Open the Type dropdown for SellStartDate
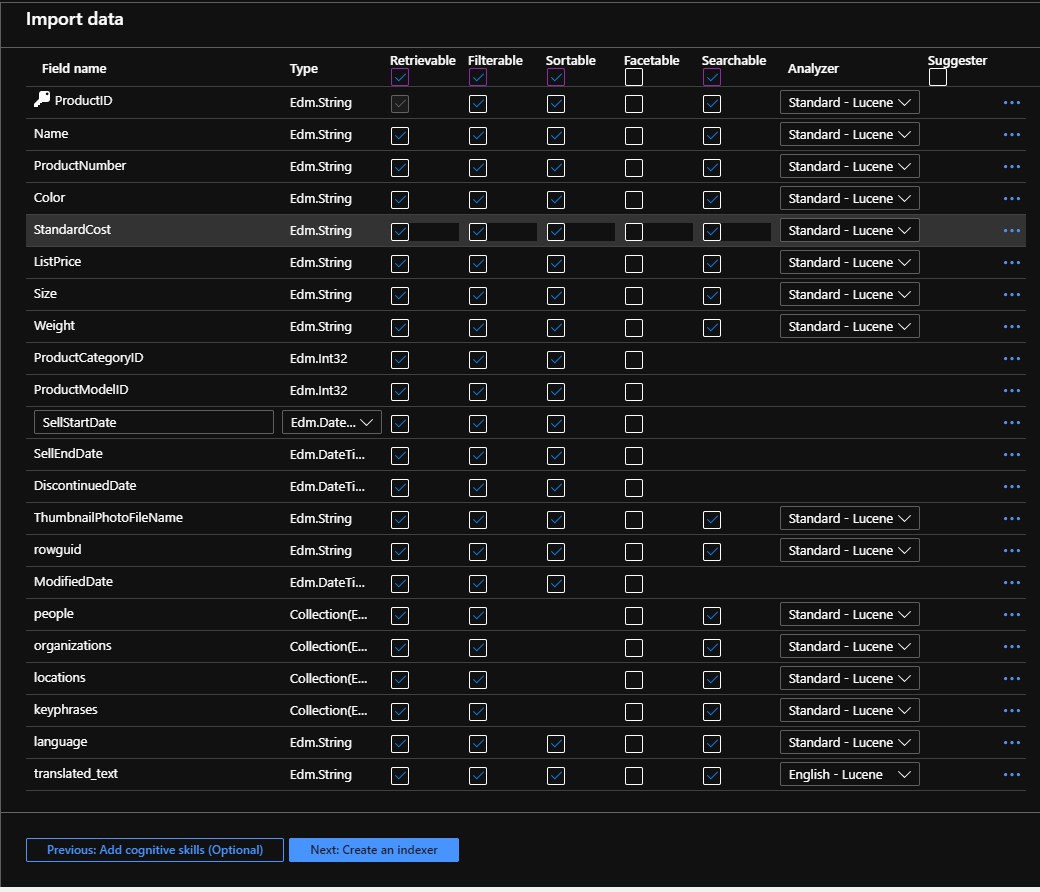The image size is (1040, 892). [331, 422]
